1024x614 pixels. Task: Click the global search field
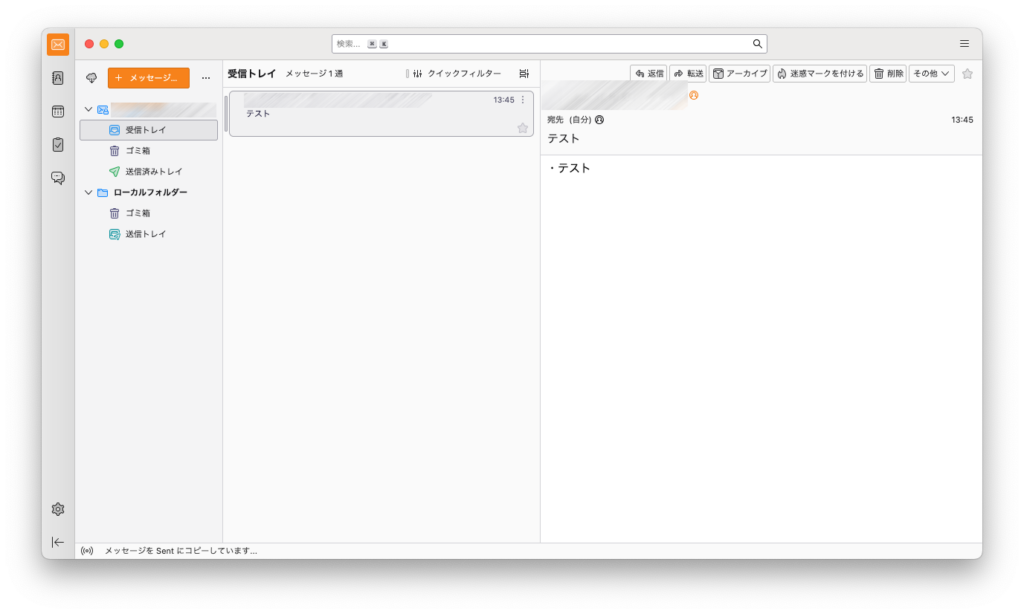(548, 44)
